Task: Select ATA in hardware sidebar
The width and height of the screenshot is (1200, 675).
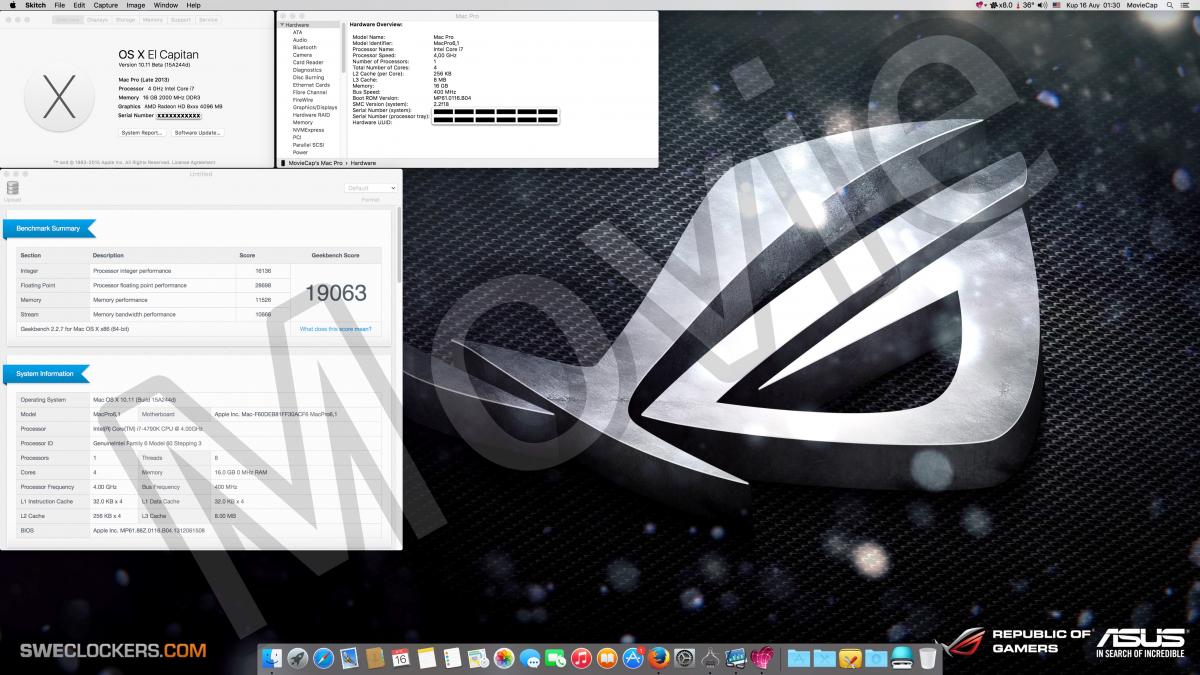Action: [x=297, y=32]
